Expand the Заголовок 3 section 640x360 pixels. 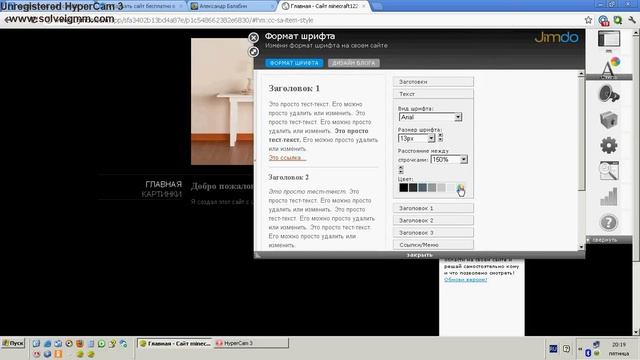(433, 233)
